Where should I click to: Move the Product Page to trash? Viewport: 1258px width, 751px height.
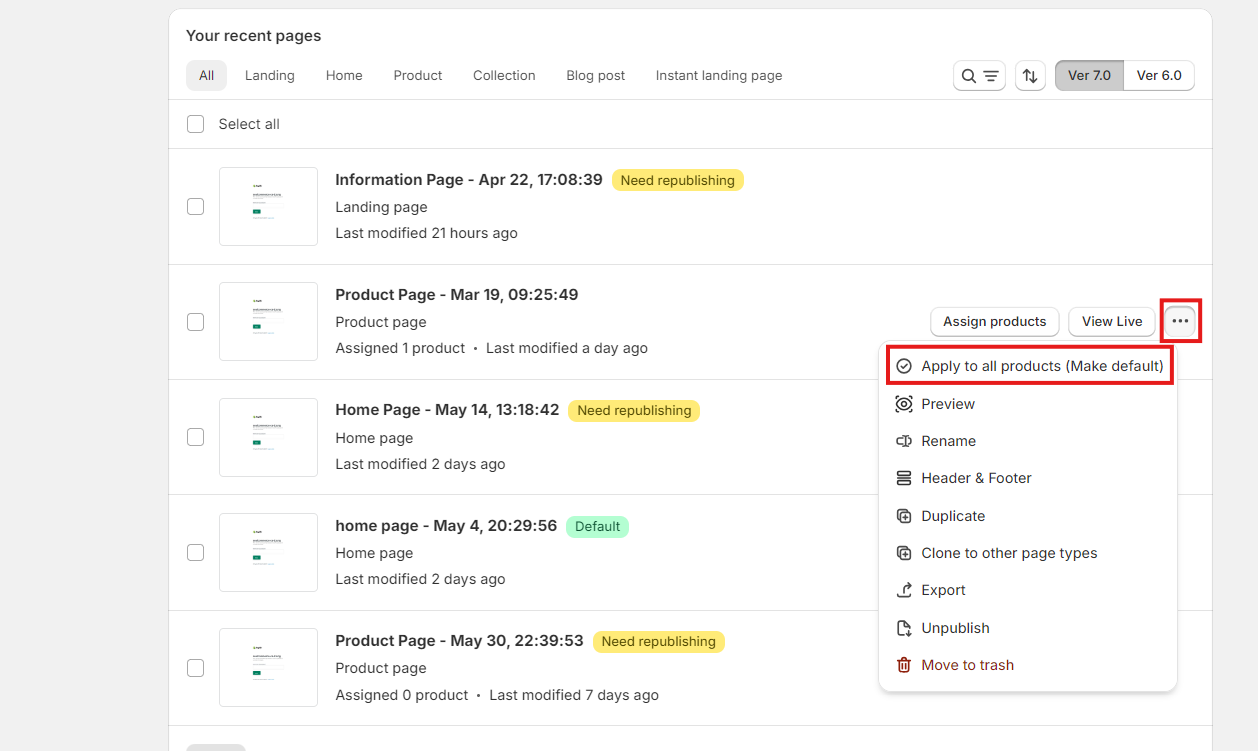[966, 665]
